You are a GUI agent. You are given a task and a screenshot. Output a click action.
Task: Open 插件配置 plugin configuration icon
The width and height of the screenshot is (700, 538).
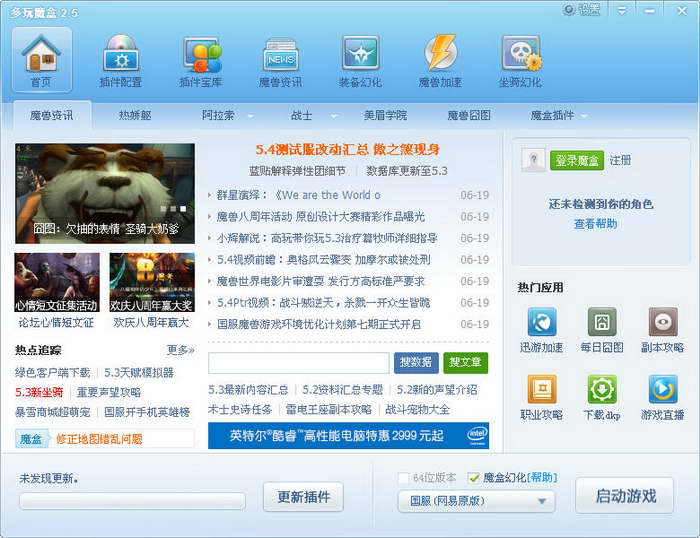(121, 60)
